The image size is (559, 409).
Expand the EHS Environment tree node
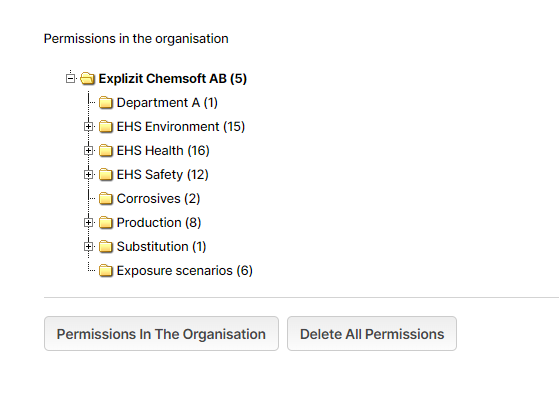[x=88, y=127]
